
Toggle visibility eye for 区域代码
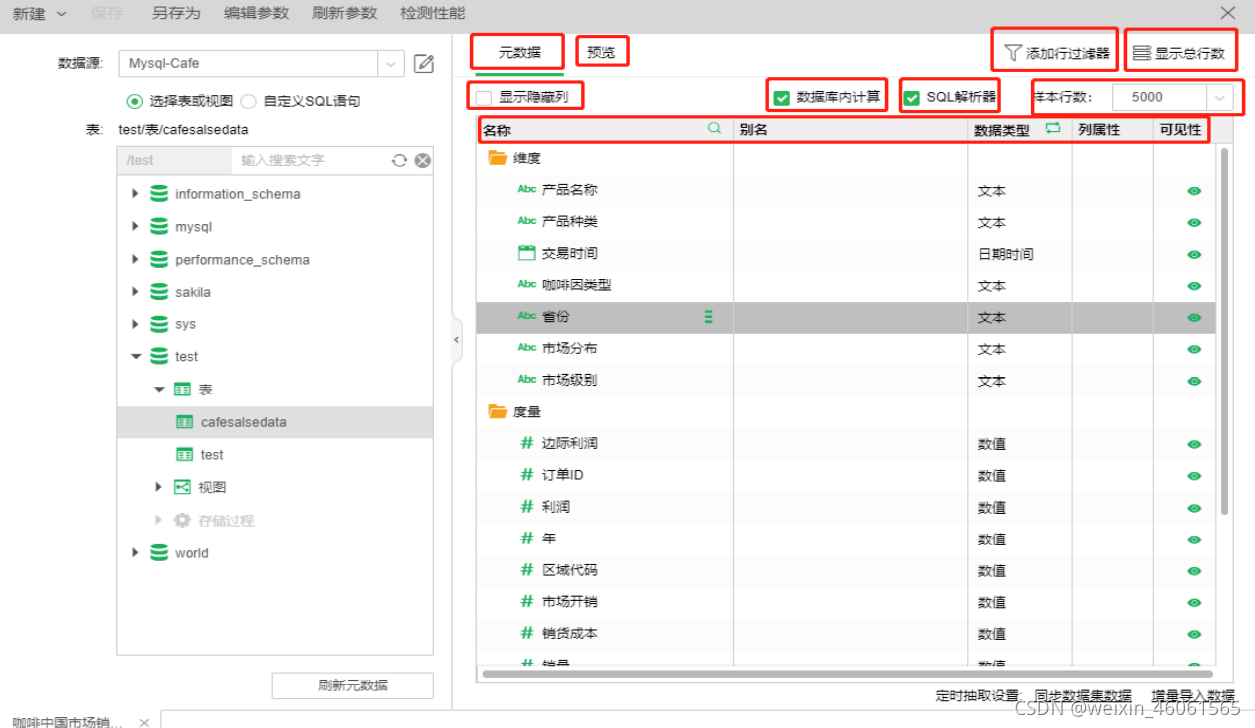1194,571
